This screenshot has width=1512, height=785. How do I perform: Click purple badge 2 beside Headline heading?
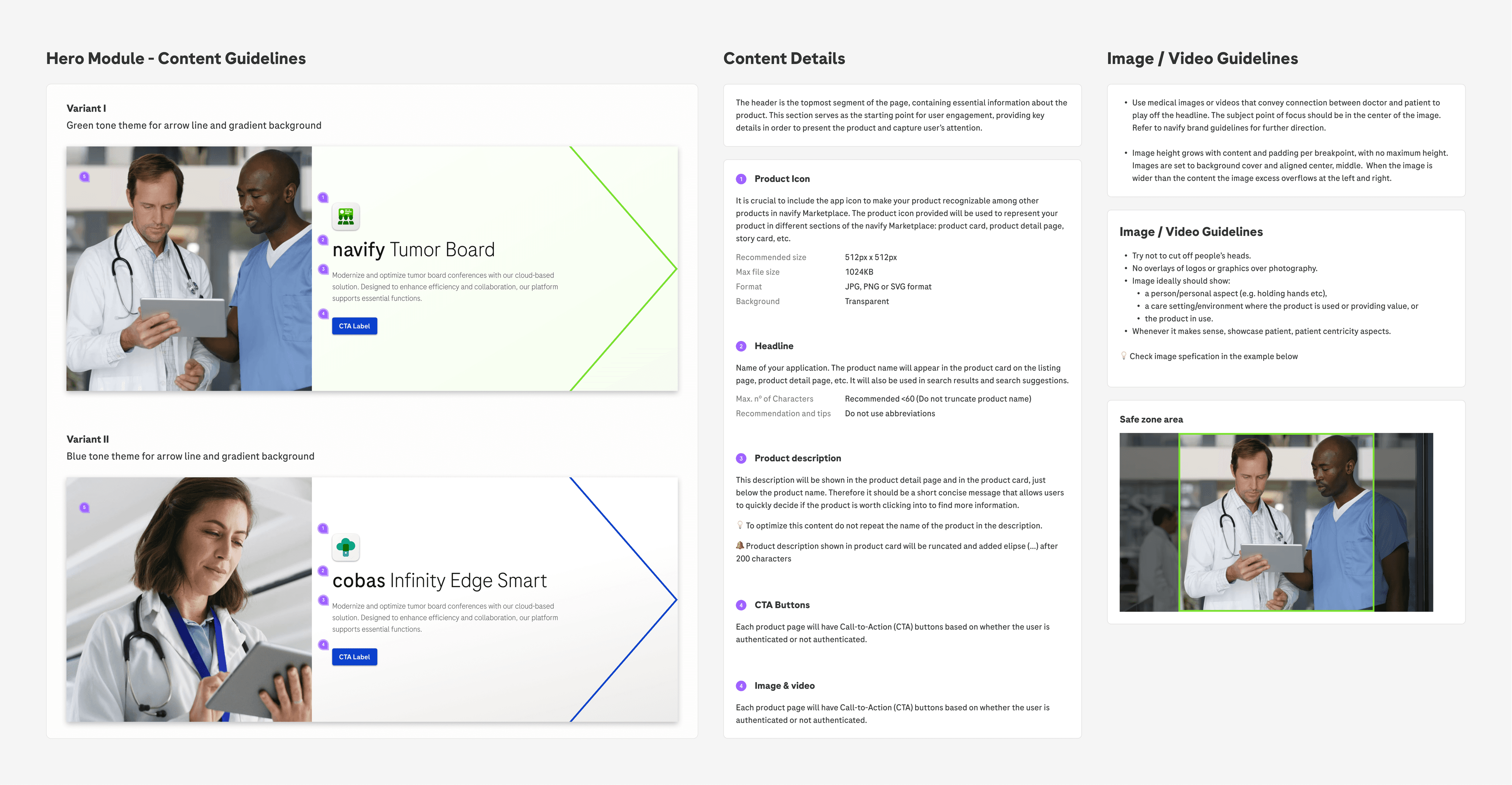(x=741, y=346)
